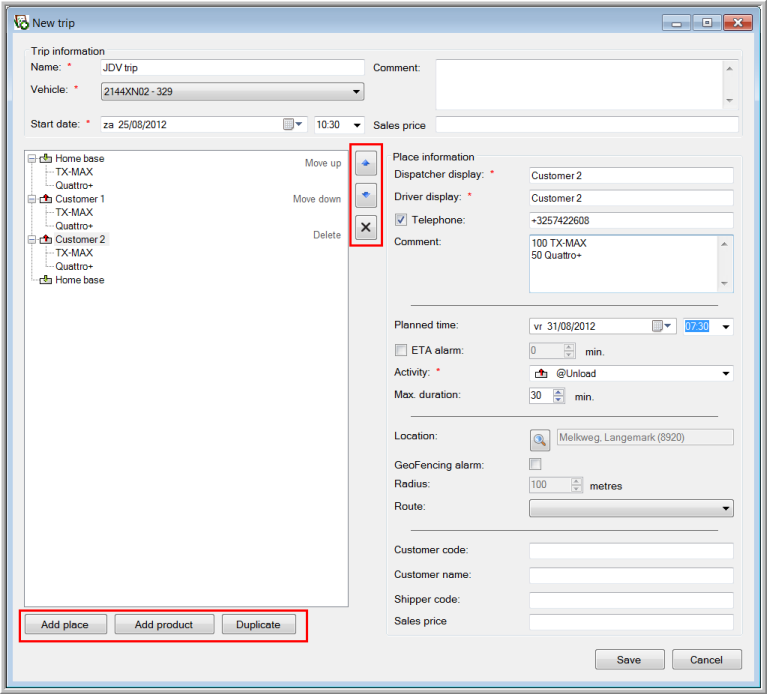Expand the Activity @Unload dropdown
The image size is (767, 694).
(x=725, y=374)
